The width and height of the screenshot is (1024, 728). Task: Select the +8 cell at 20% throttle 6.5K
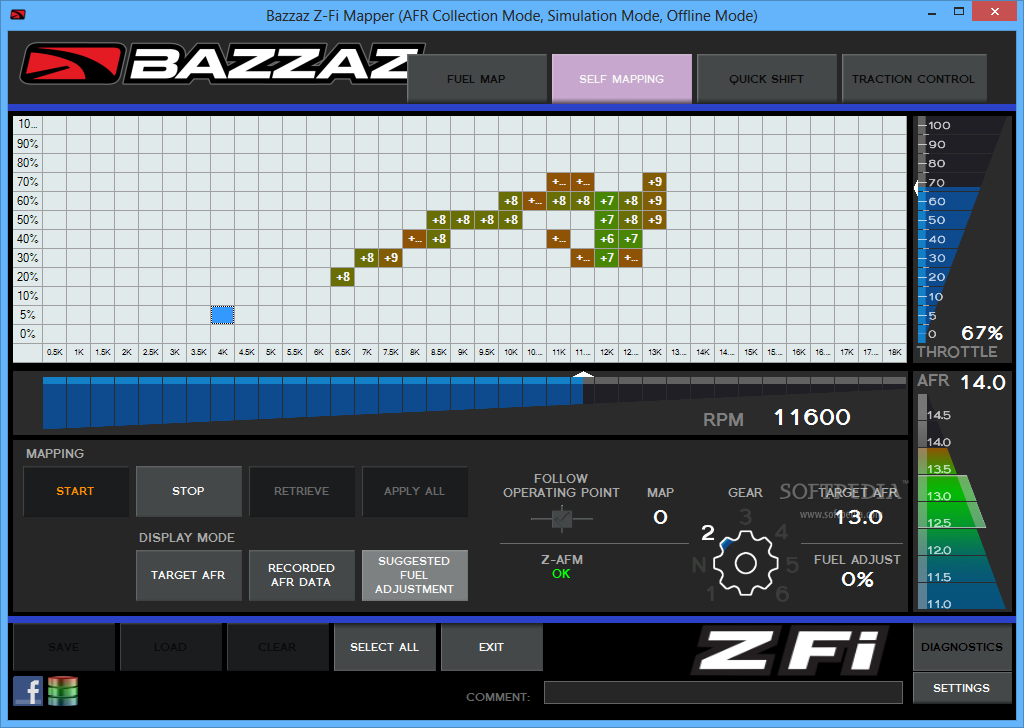tap(343, 277)
